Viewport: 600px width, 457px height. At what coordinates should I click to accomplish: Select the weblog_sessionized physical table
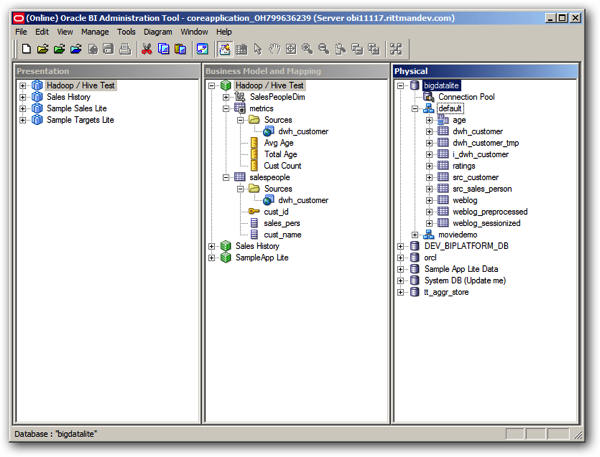click(486, 223)
